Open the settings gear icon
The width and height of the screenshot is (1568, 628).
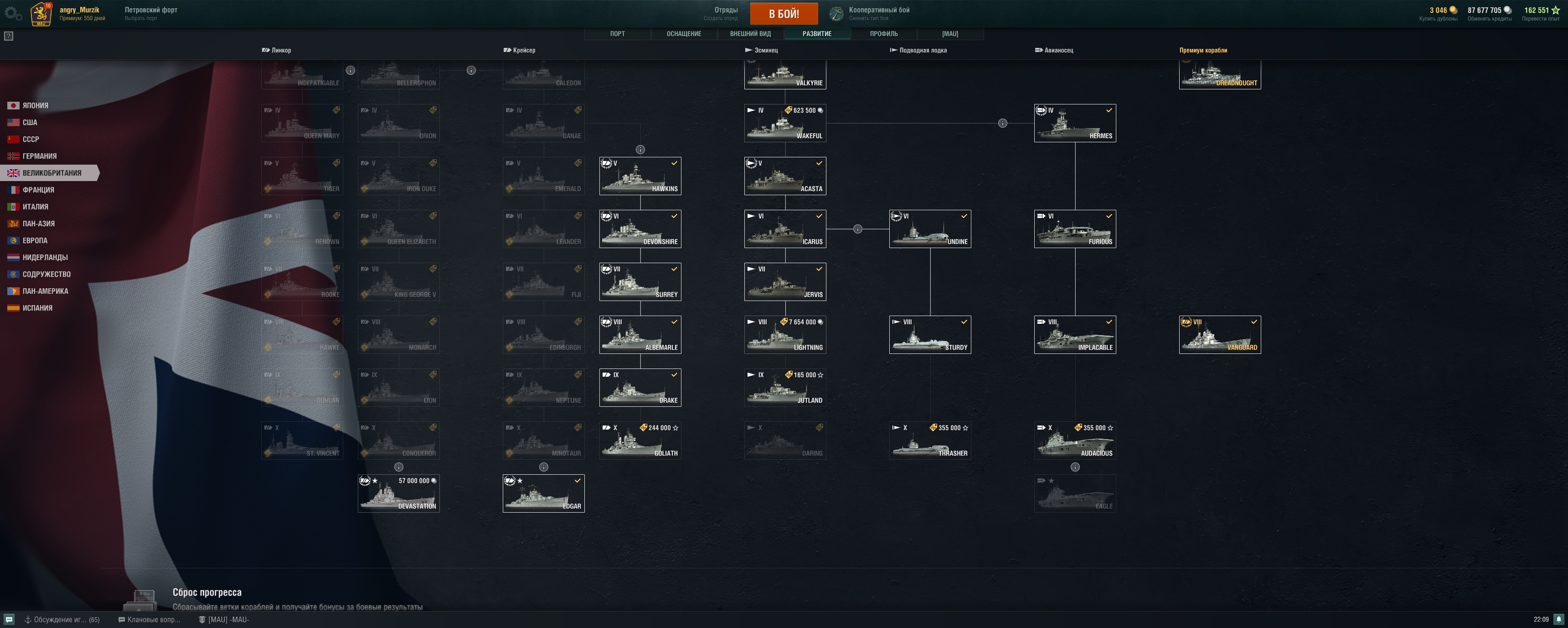pos(12,13)
